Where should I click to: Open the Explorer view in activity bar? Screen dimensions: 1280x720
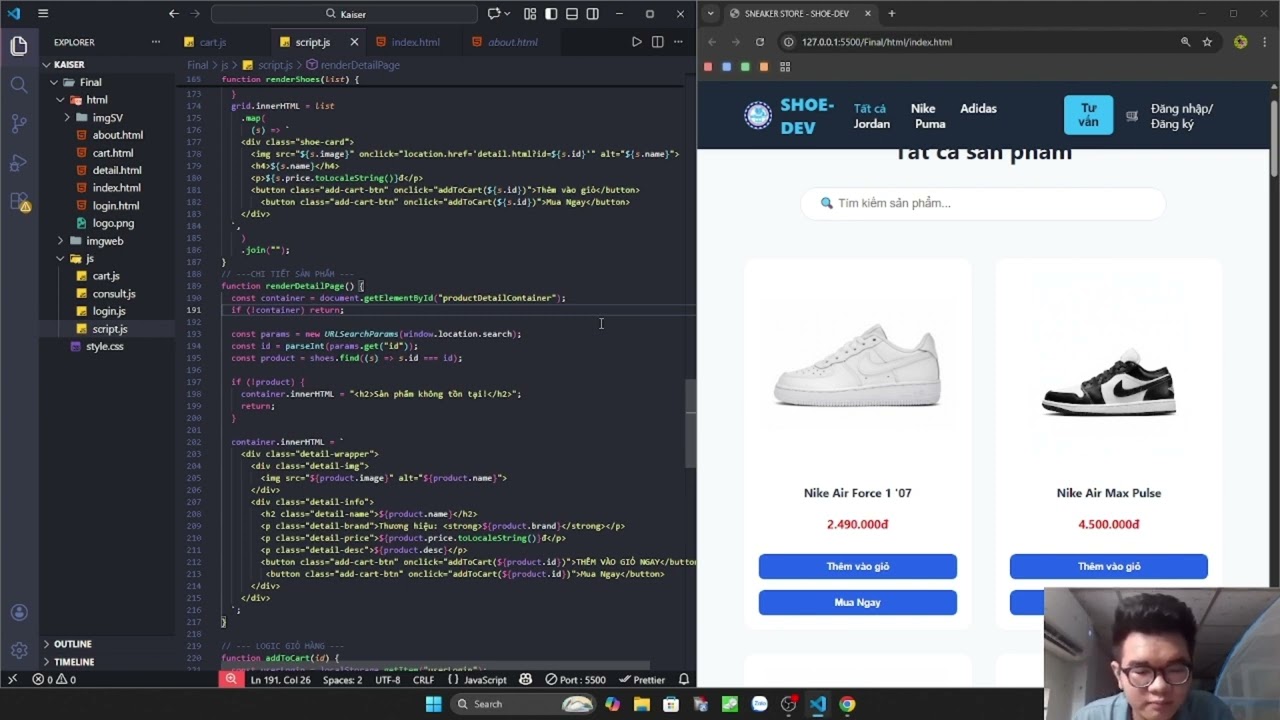(18, 46)
